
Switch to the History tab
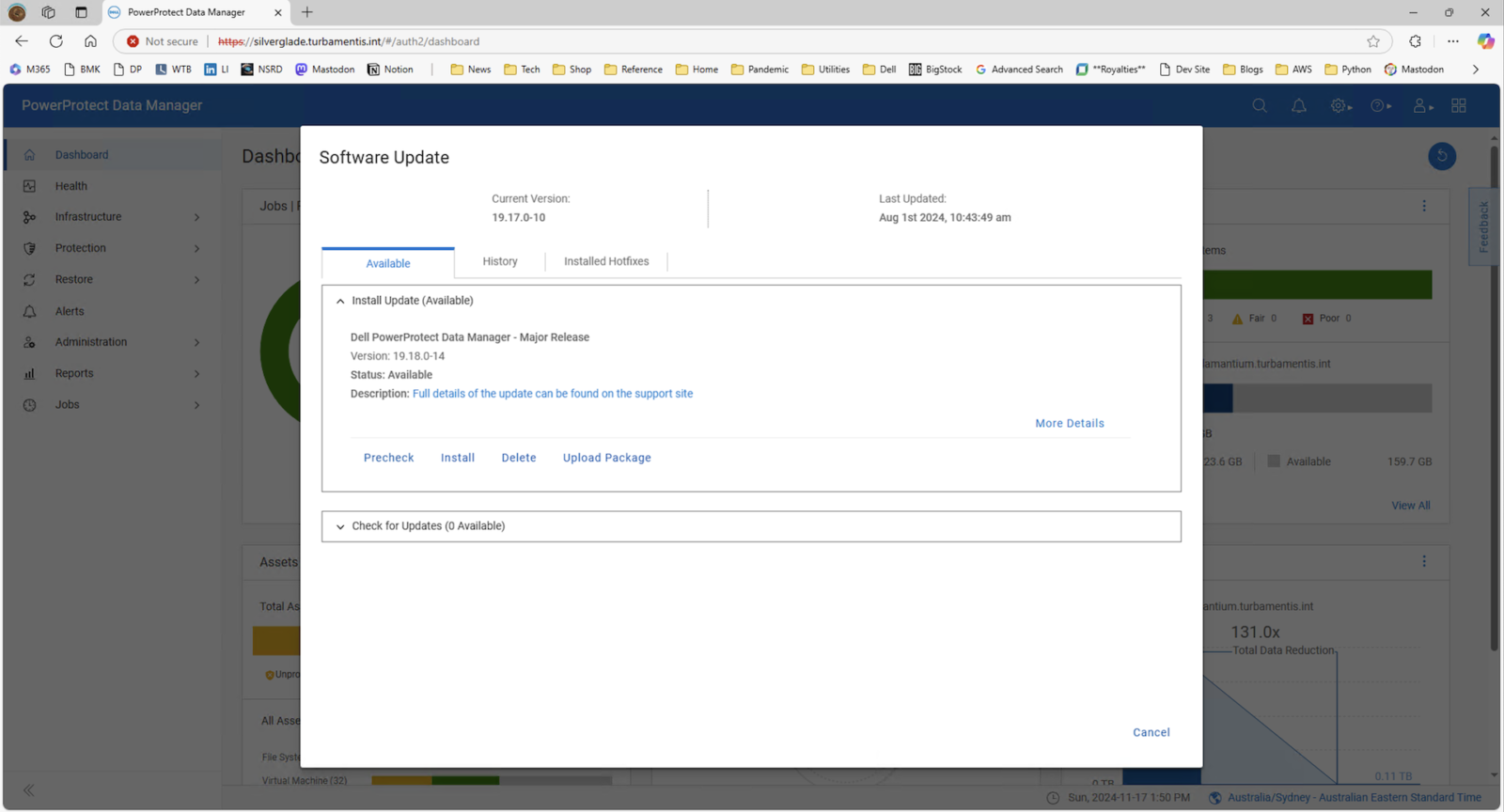(x=500, y=261)
